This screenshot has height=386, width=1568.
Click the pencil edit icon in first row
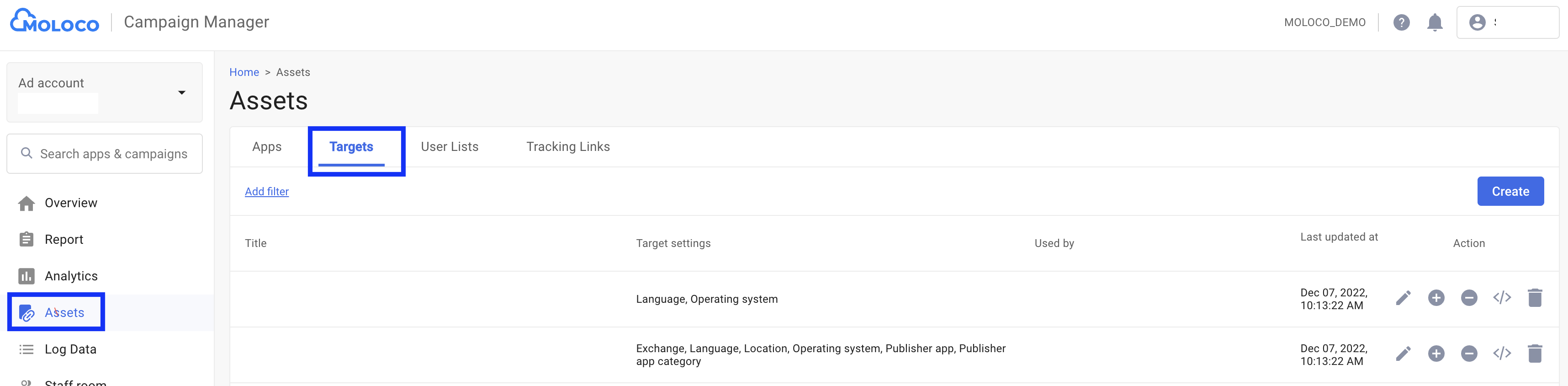(x=1403, y=298)
